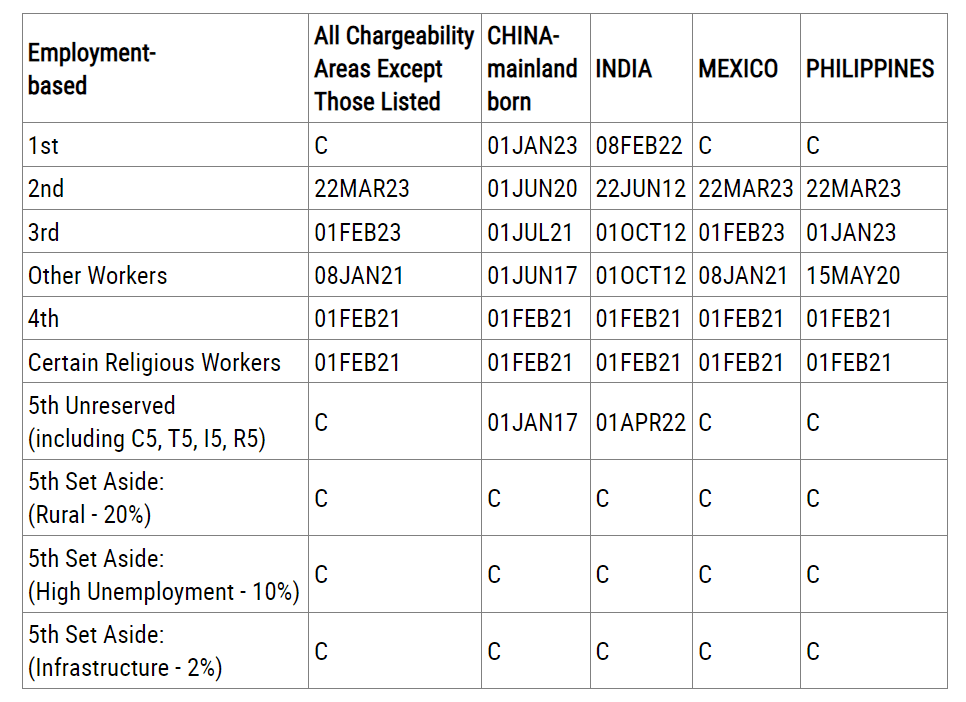Click the INDIA column header
This screenshot has width=966, height=702.
click(x=624, y=69)
